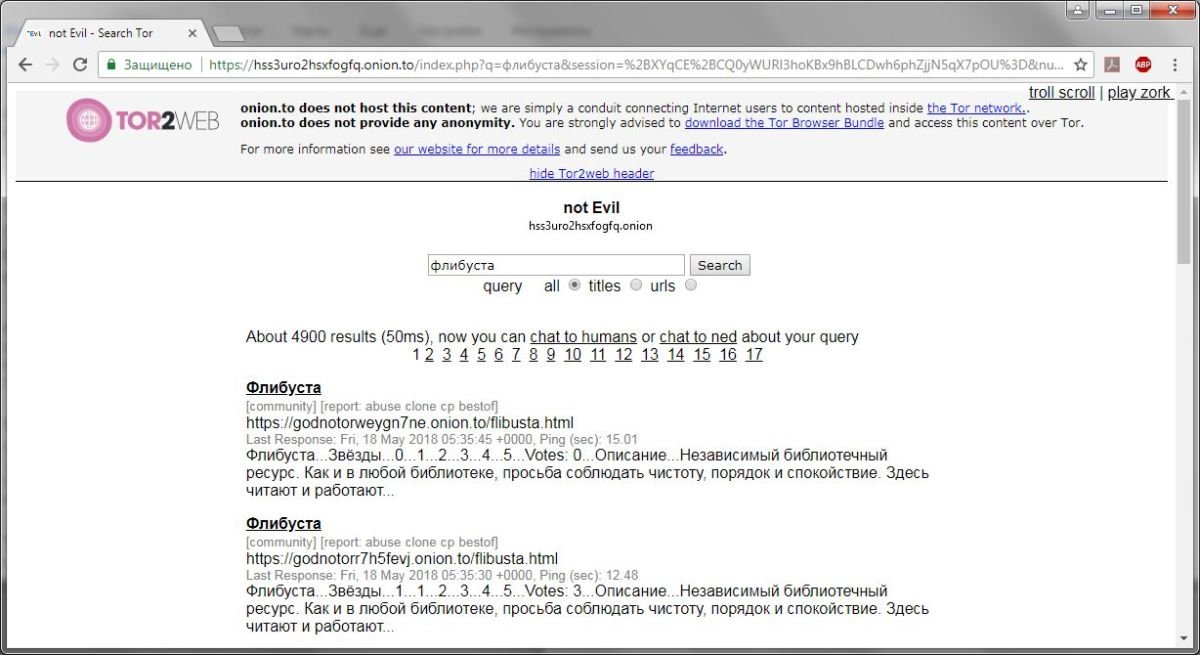Click the 'play zork' link

point(1139,93)
